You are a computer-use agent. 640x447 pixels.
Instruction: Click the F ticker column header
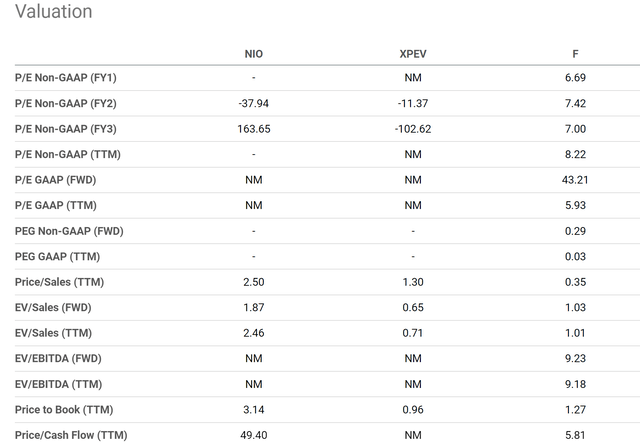(x=575, y=52)
